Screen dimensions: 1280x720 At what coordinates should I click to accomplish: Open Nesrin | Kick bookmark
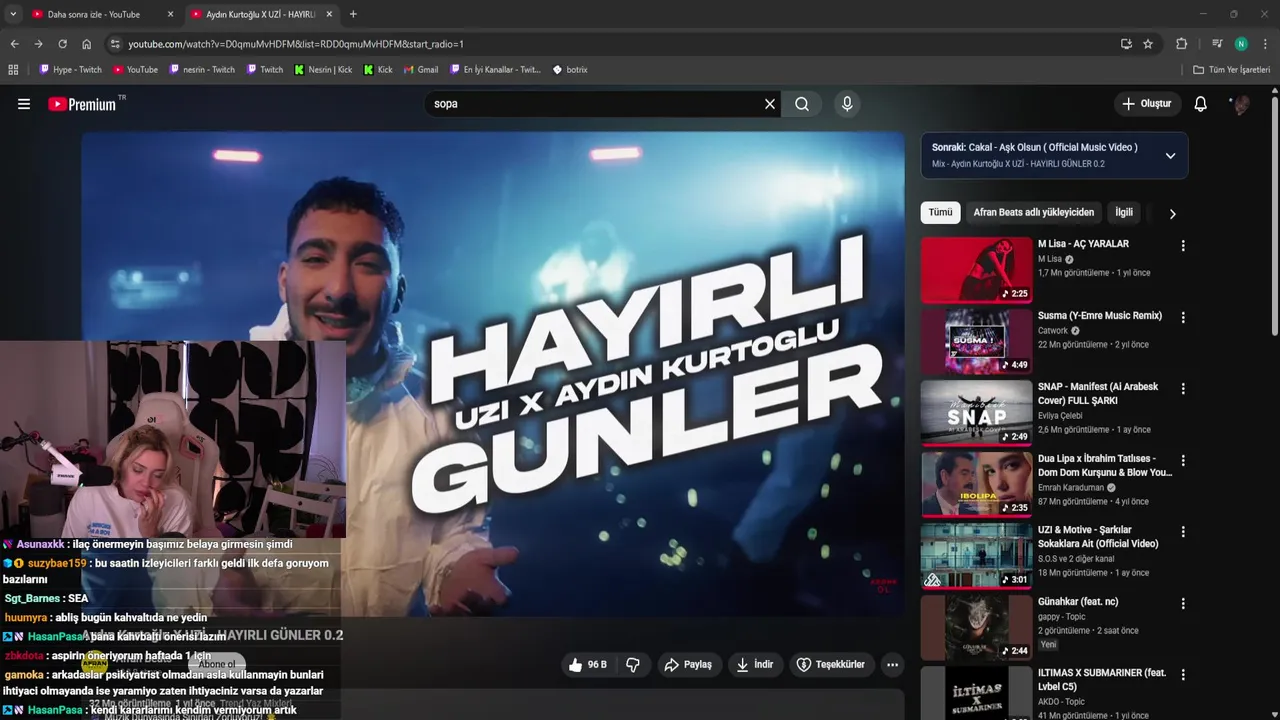[323, 70]
